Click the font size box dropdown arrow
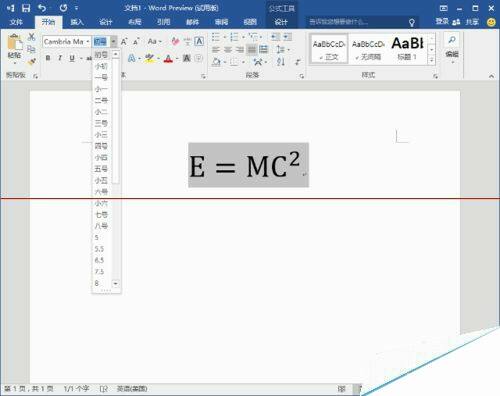 [x=113, y=42]
